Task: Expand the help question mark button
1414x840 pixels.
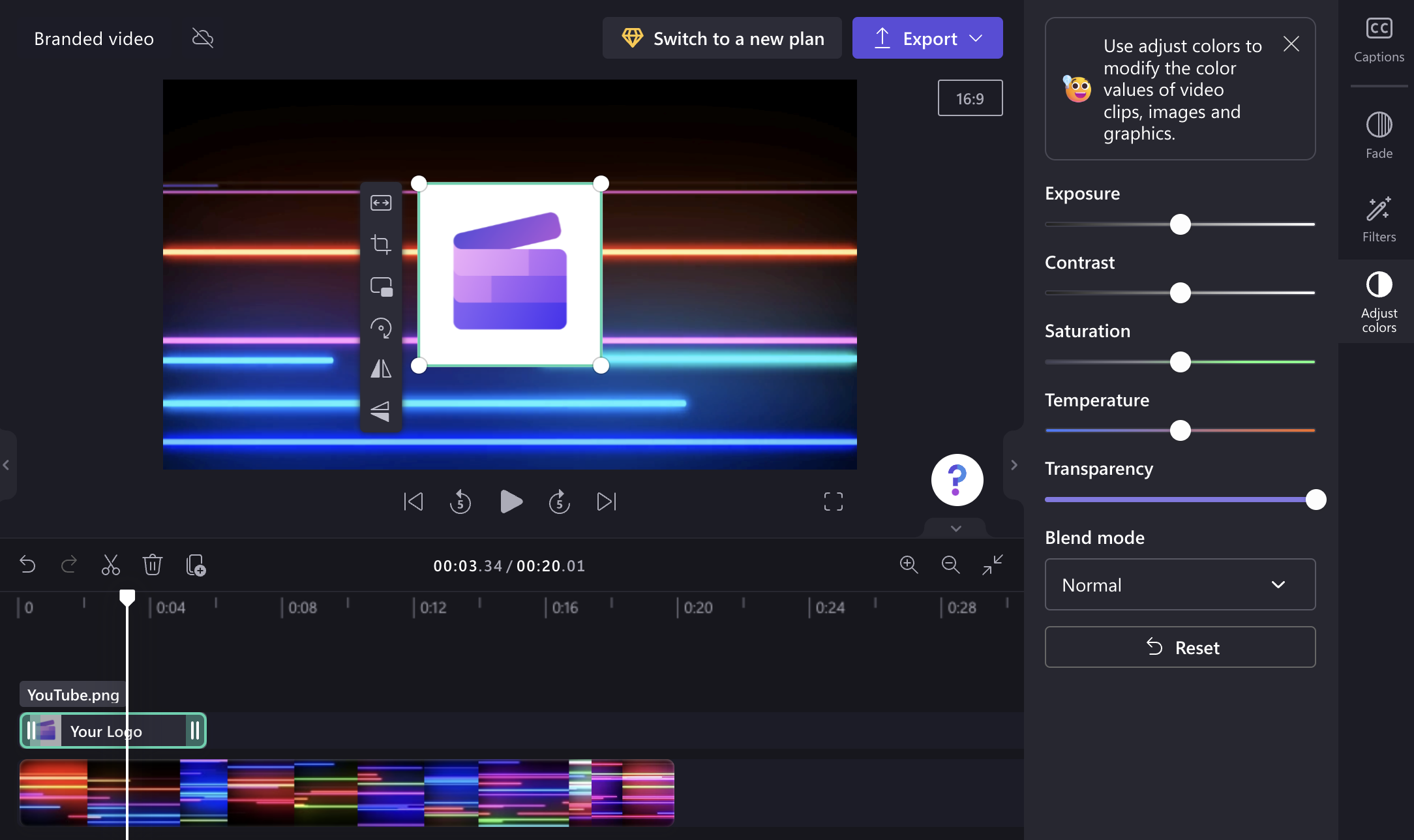Action: pos(956,479)
